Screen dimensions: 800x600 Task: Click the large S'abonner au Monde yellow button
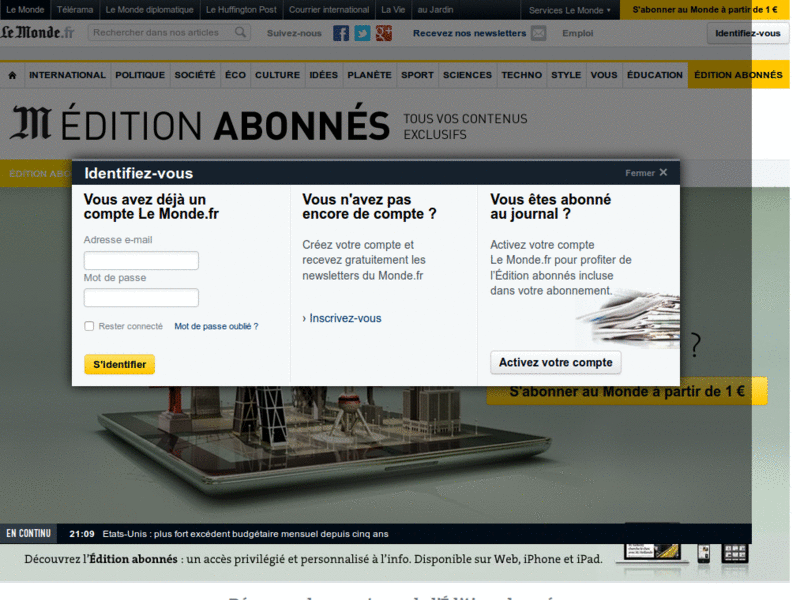pyautogui.click(x=627, y=391)
